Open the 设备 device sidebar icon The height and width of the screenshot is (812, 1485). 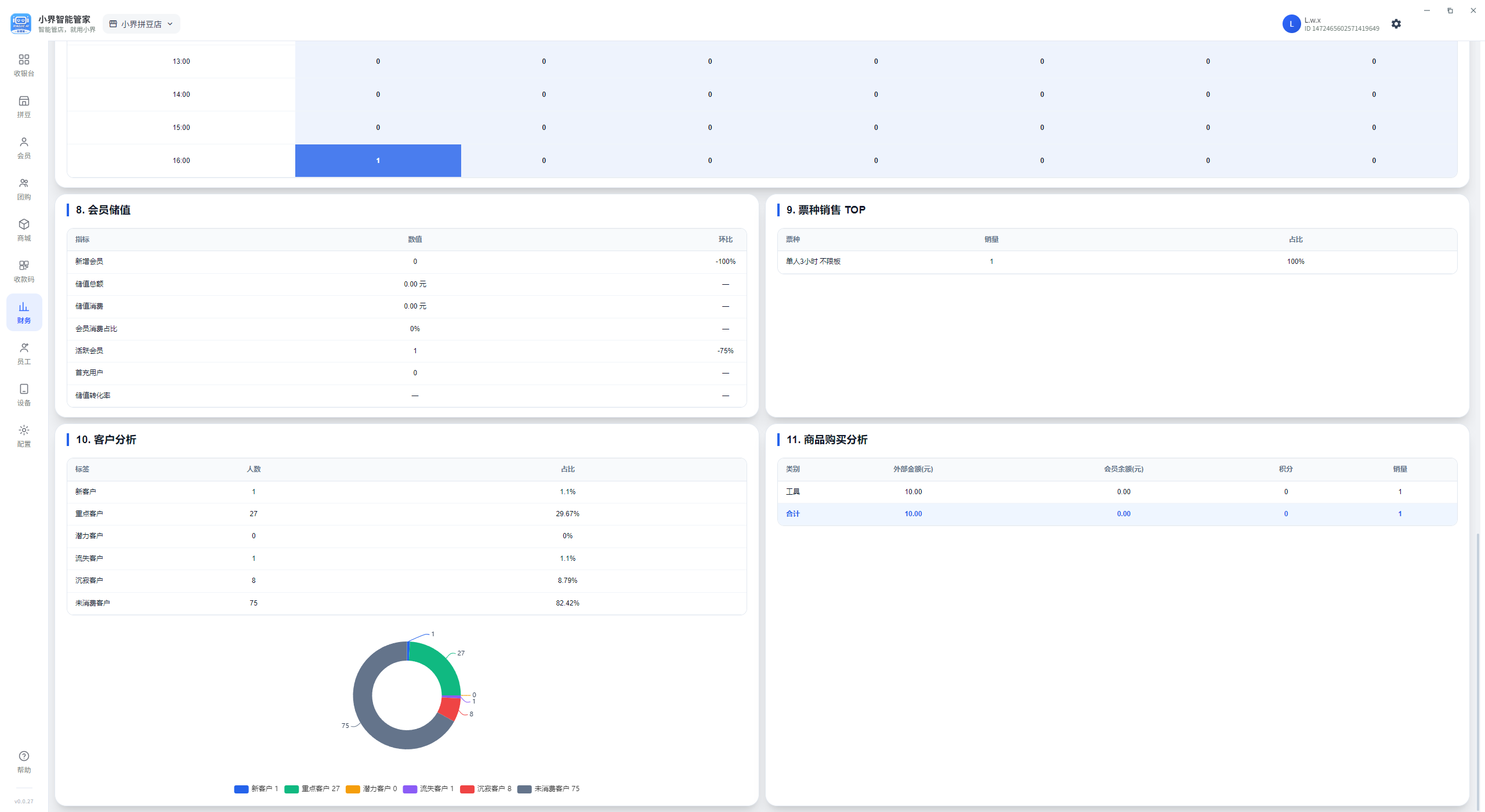[24, 394]
